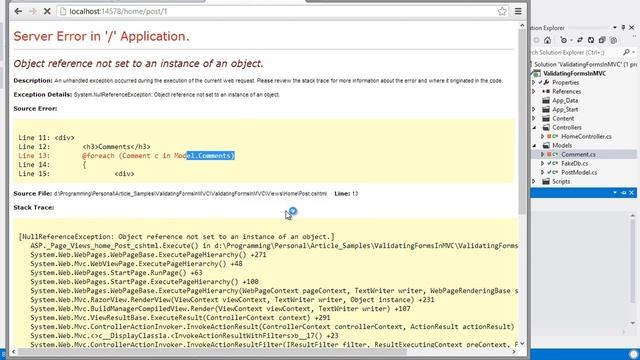
Task: Click the Controllers folder icon
Action: (x=546, y=127)
